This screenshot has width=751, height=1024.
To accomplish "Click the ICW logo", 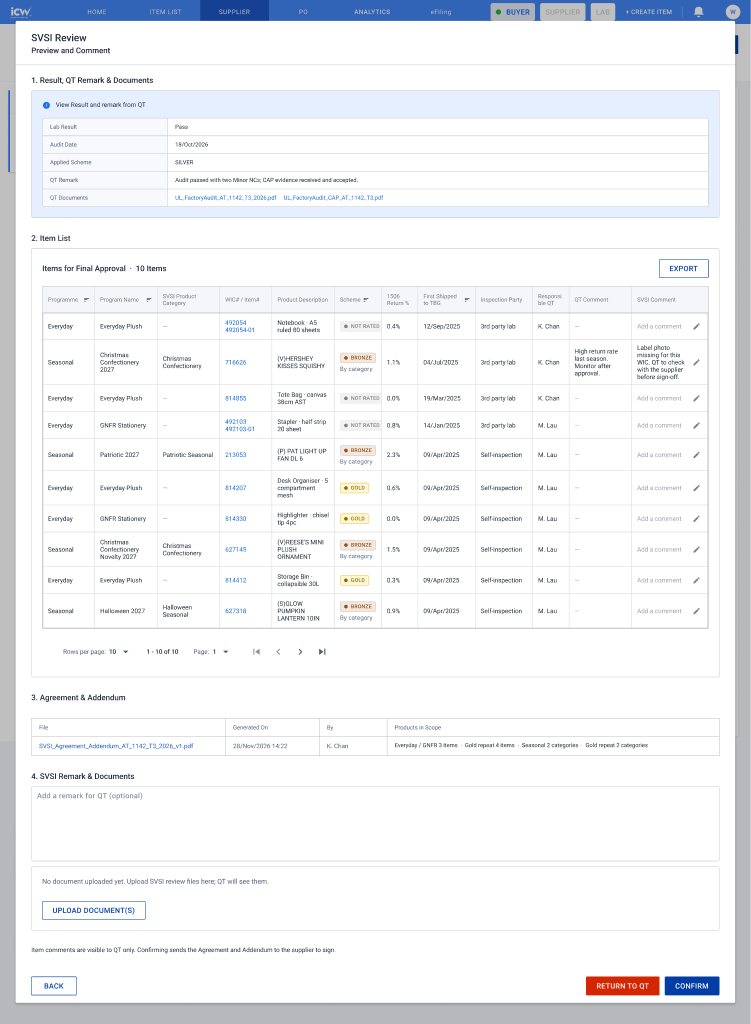I will click(21, 12).
